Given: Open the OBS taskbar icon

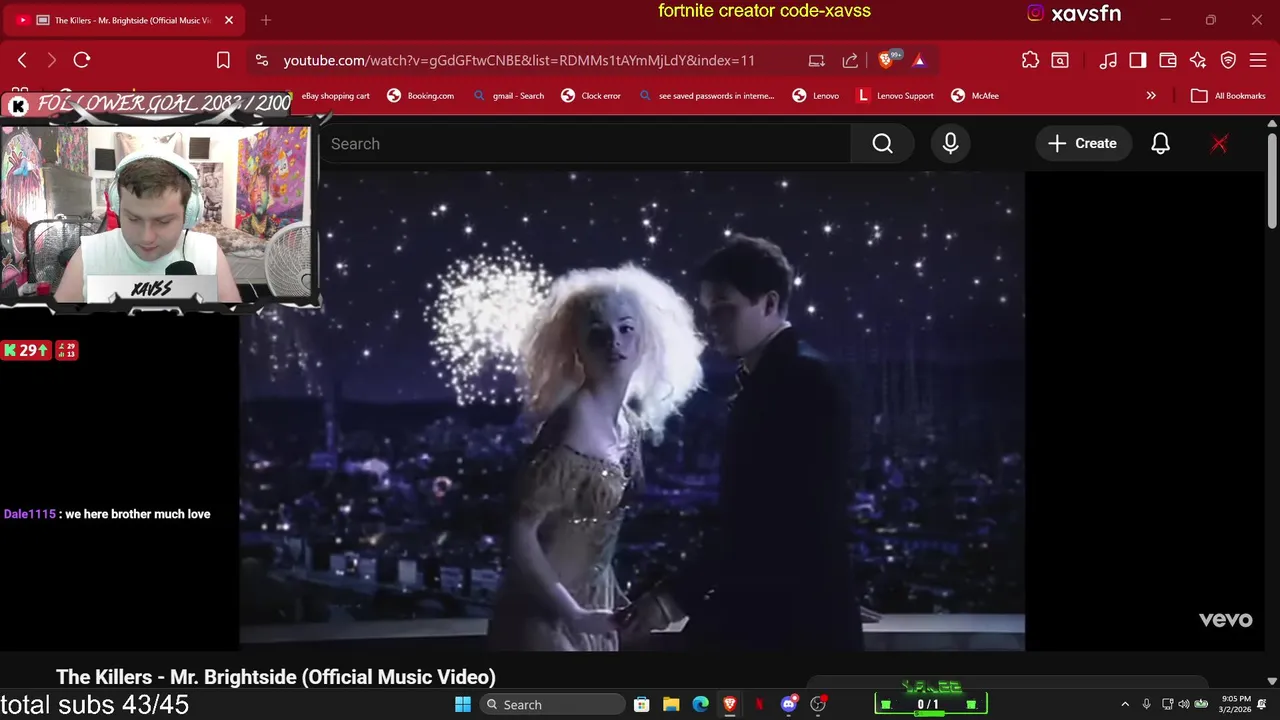Looking at the screenshot, I should click(x=818, y=704).
